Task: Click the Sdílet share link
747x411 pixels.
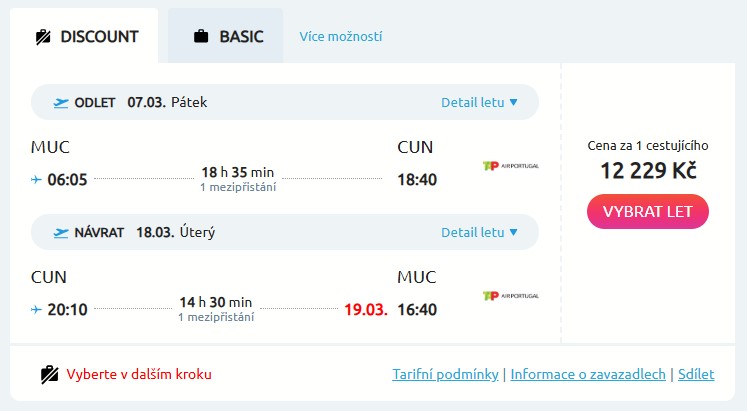Action: (696, 374)
